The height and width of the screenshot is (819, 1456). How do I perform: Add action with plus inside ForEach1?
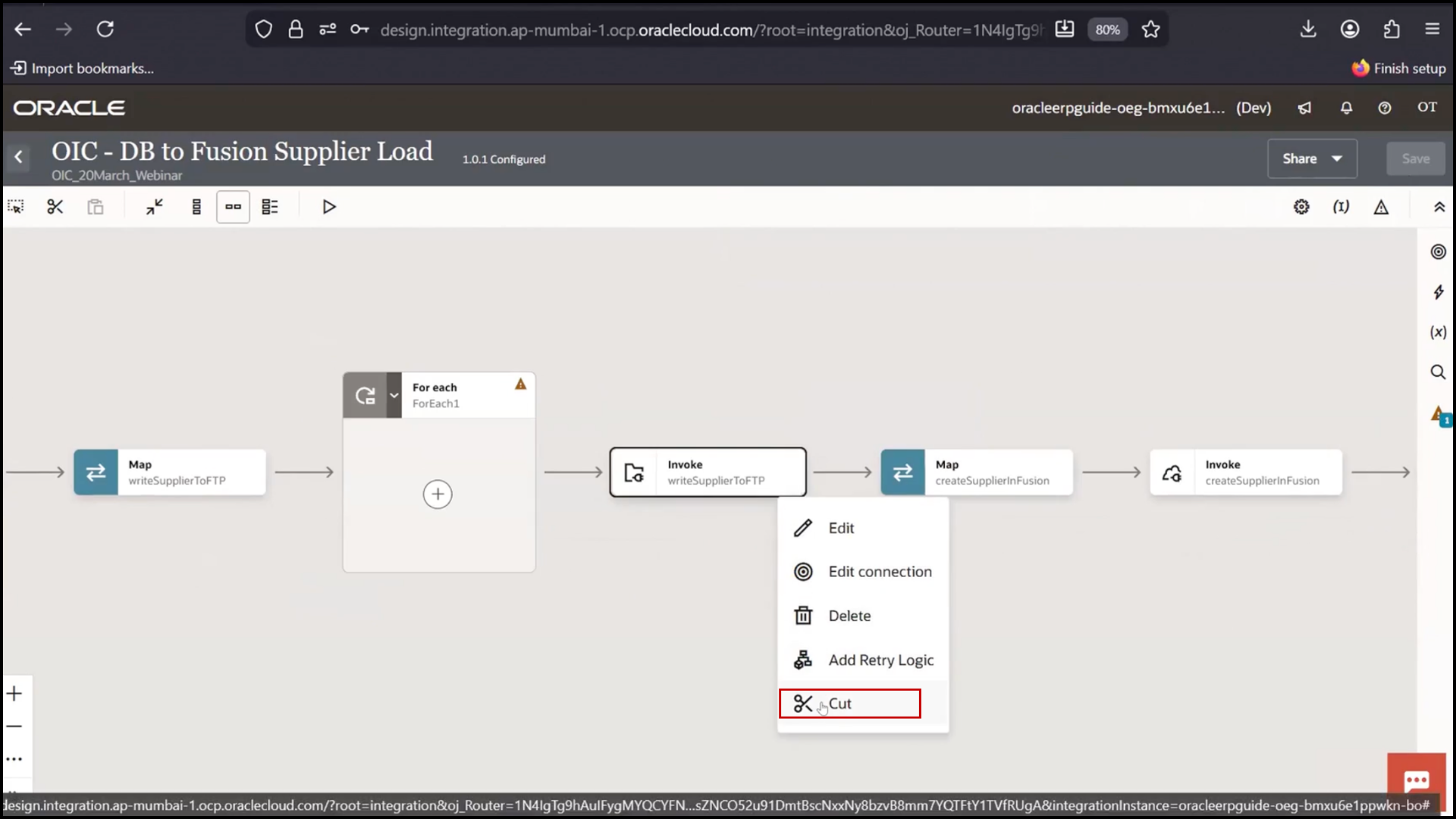coord(438,494)
